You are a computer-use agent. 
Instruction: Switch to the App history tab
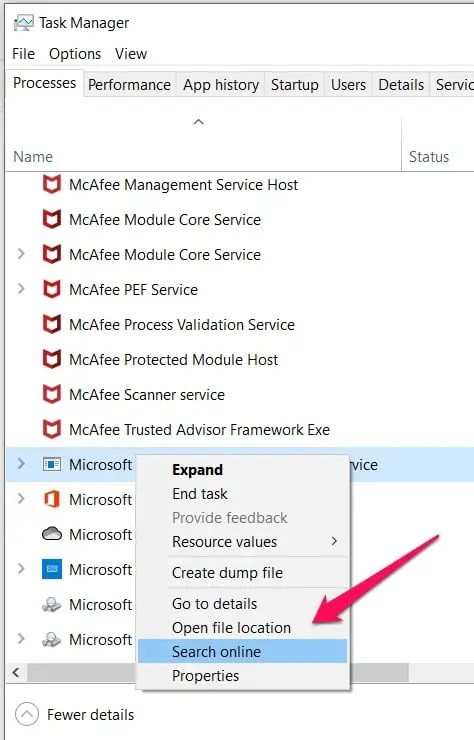point(220,85)
